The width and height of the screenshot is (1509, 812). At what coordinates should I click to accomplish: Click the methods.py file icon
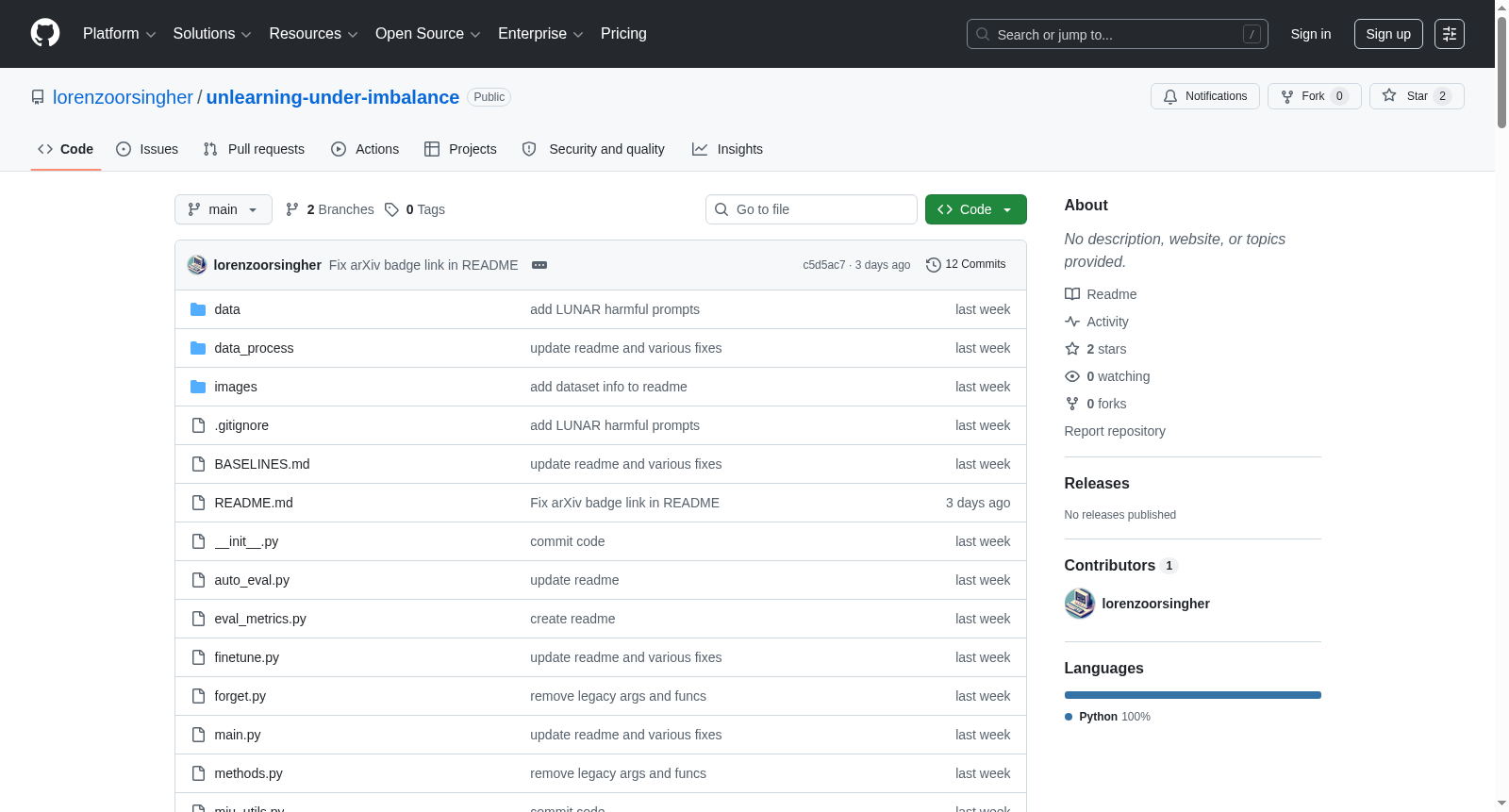click(x=198, y=773)
